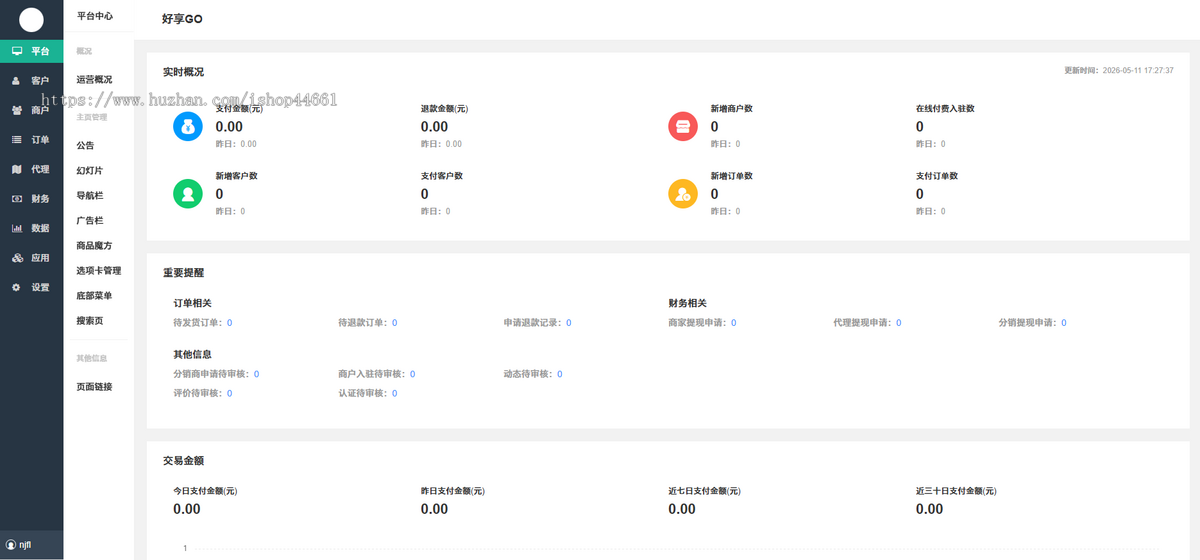The height and width of the screenshot is (560, 1200).
Task: Select 公告 in the submenu
Action: click(85, 145)
